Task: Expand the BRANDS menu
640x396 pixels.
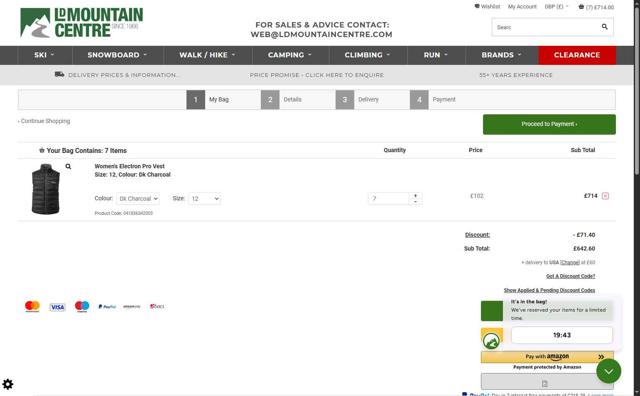Action: point(502,55)
